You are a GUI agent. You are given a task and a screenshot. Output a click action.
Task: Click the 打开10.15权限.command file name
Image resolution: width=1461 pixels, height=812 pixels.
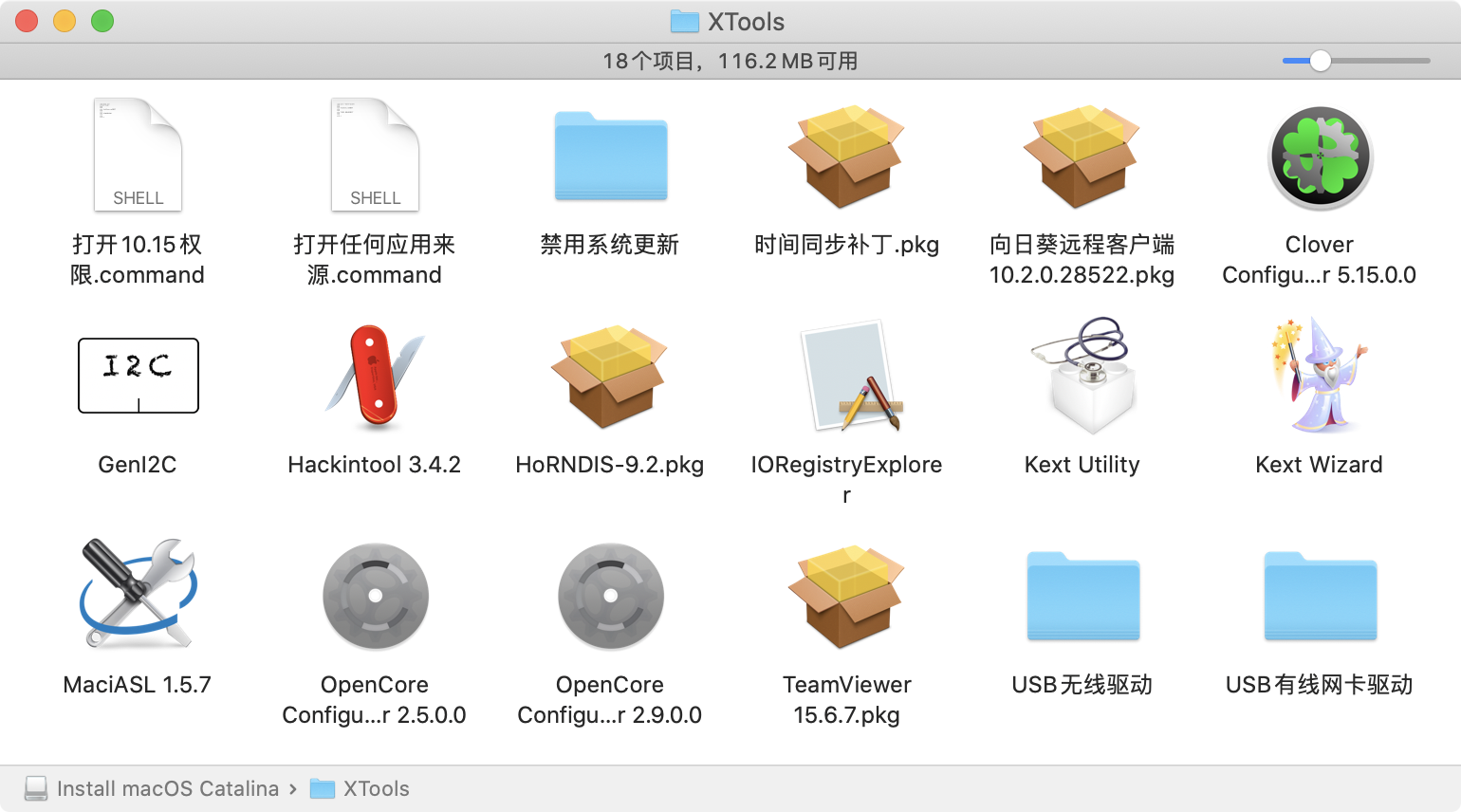coord(138,260)
